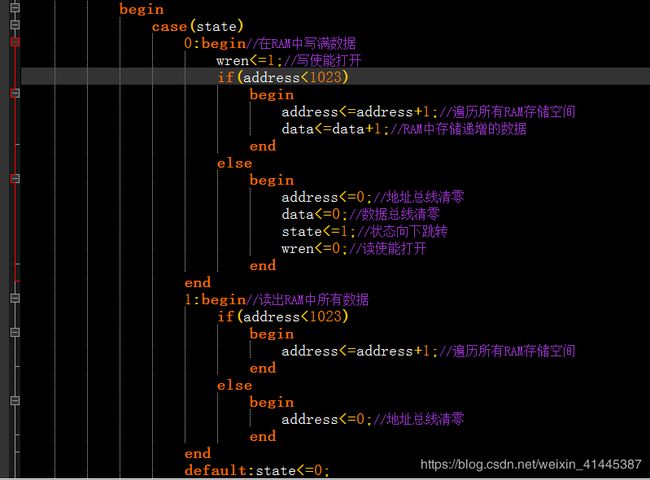Click address<=0; line below state 0 else
The height and width of the screenshot is (480, 650).
327,197
